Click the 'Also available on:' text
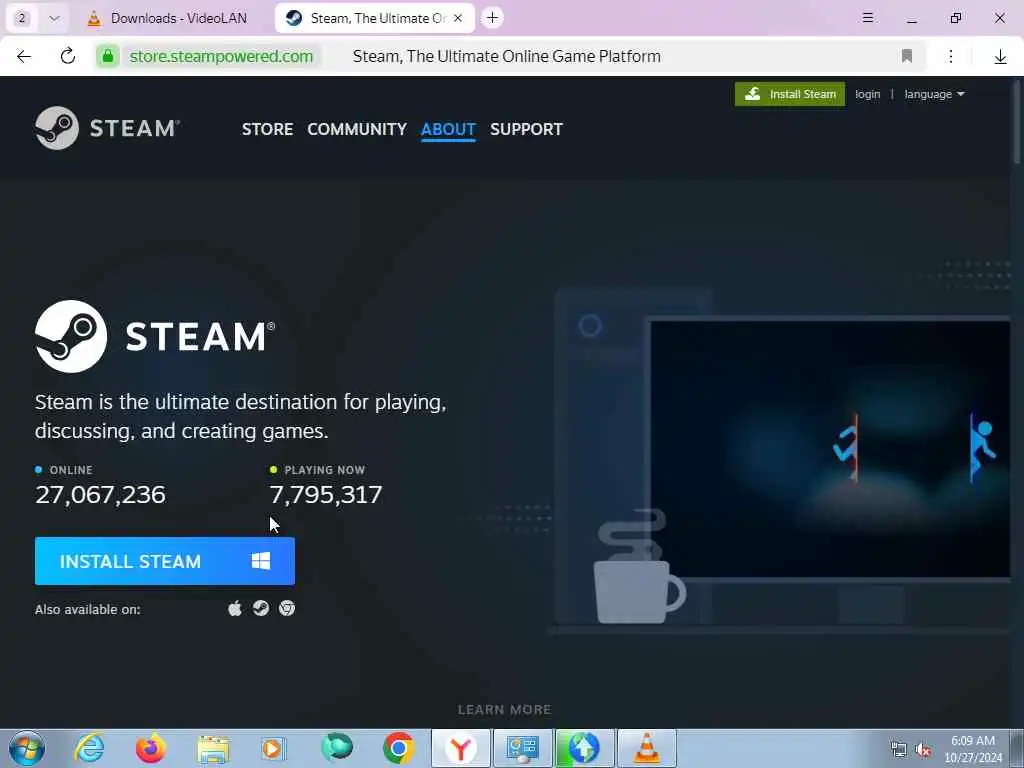 pos(88,609)
